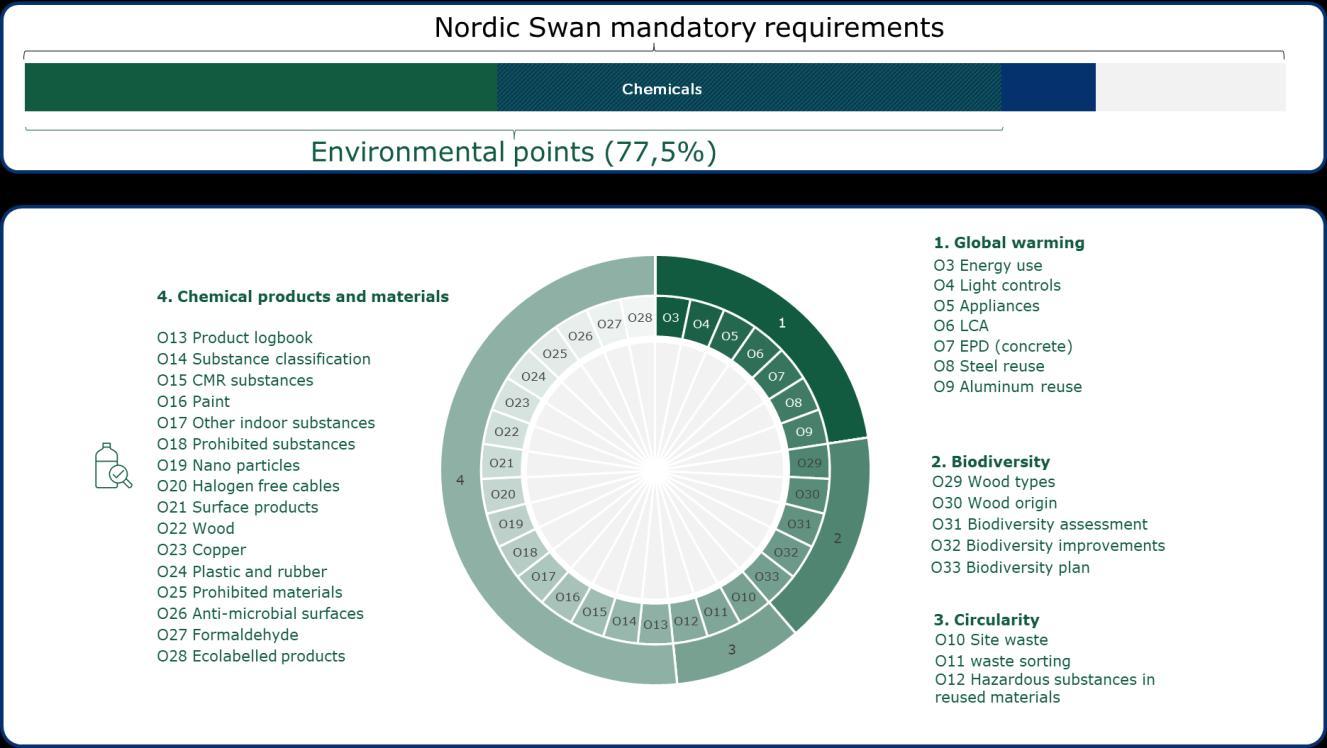Click outer ring section labeled 4
The width and height of the screenshot is (1327, 748).
click(460, 480)
